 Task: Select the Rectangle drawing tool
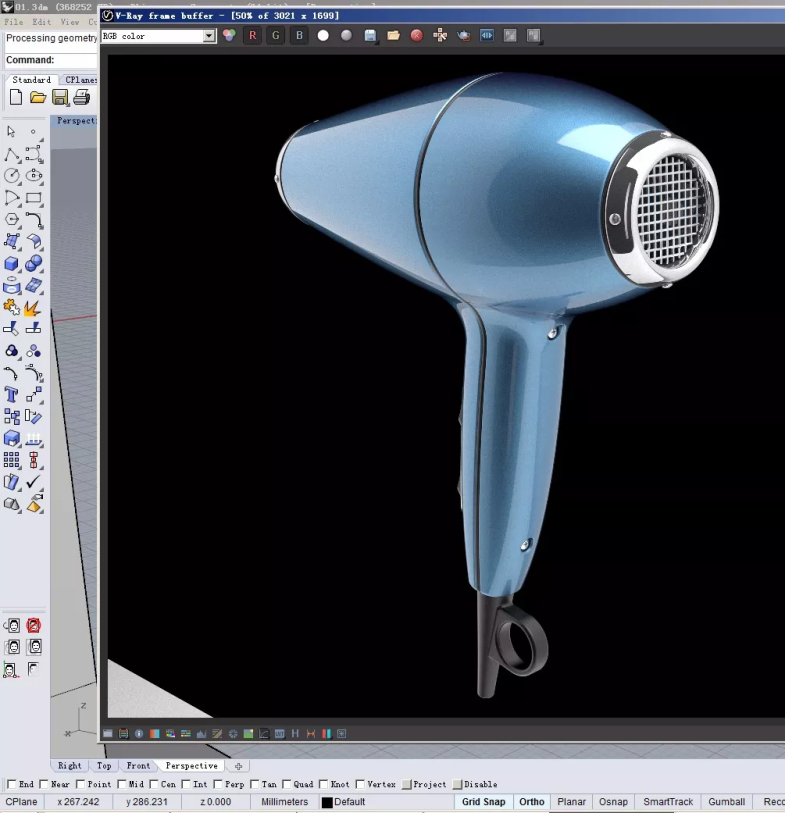[33, 198]
